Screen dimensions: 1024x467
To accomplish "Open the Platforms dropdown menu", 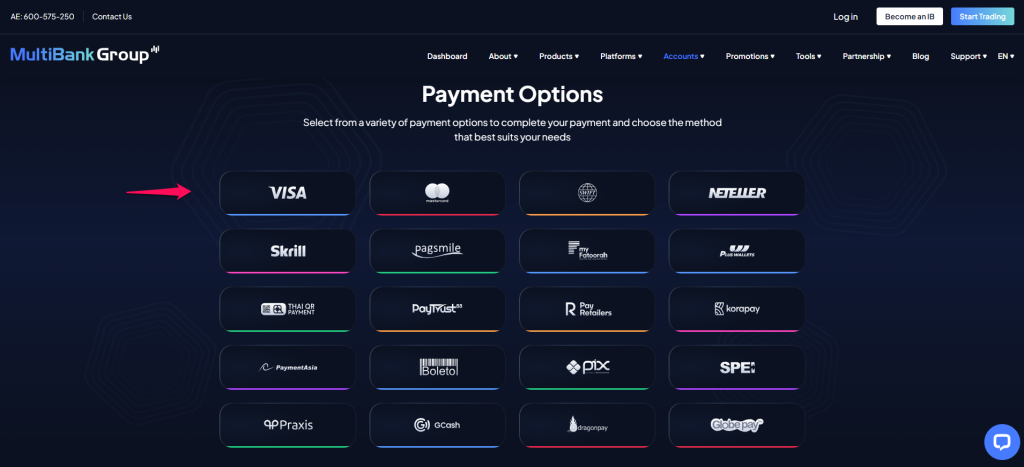I will click(621, 56).
